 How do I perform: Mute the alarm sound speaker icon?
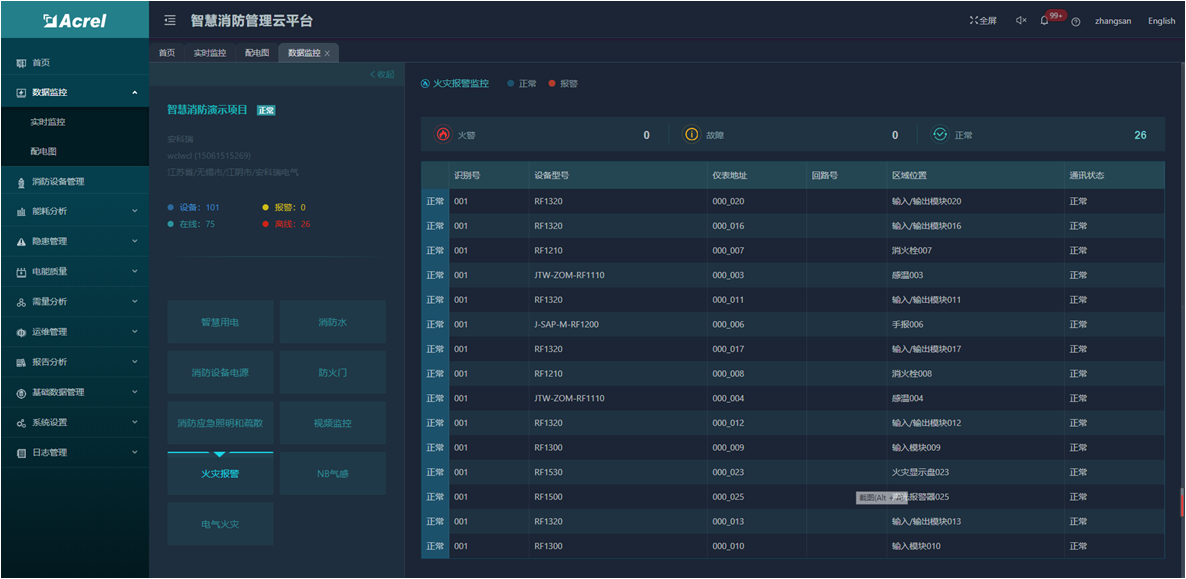click(x=1020, y=21)
